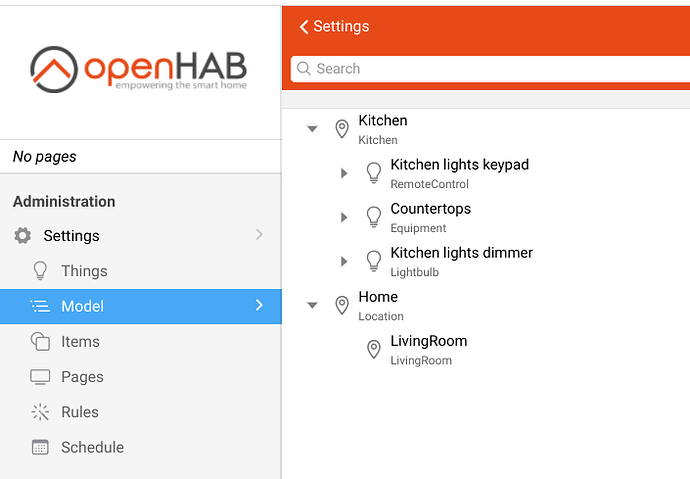The height and width of the screenshot is (479, 690).
Task: Click the Kitchen location pin icon
Action: 342,129
